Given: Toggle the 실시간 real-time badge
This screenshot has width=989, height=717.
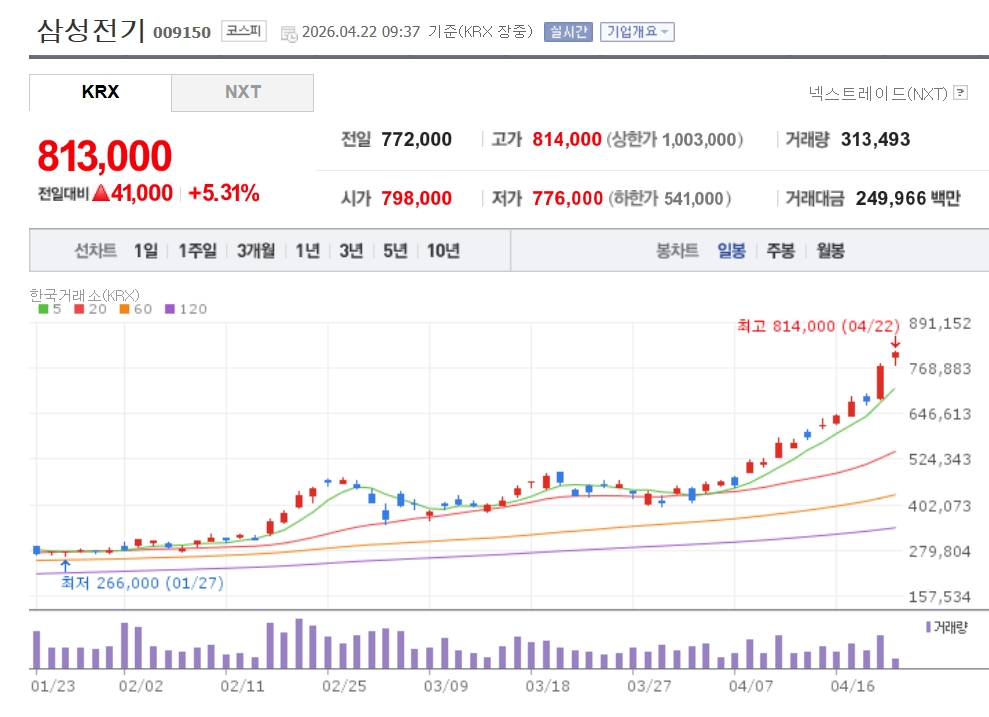Looking at the screenshot, I should pyautogui.click(x=568, y=32).
